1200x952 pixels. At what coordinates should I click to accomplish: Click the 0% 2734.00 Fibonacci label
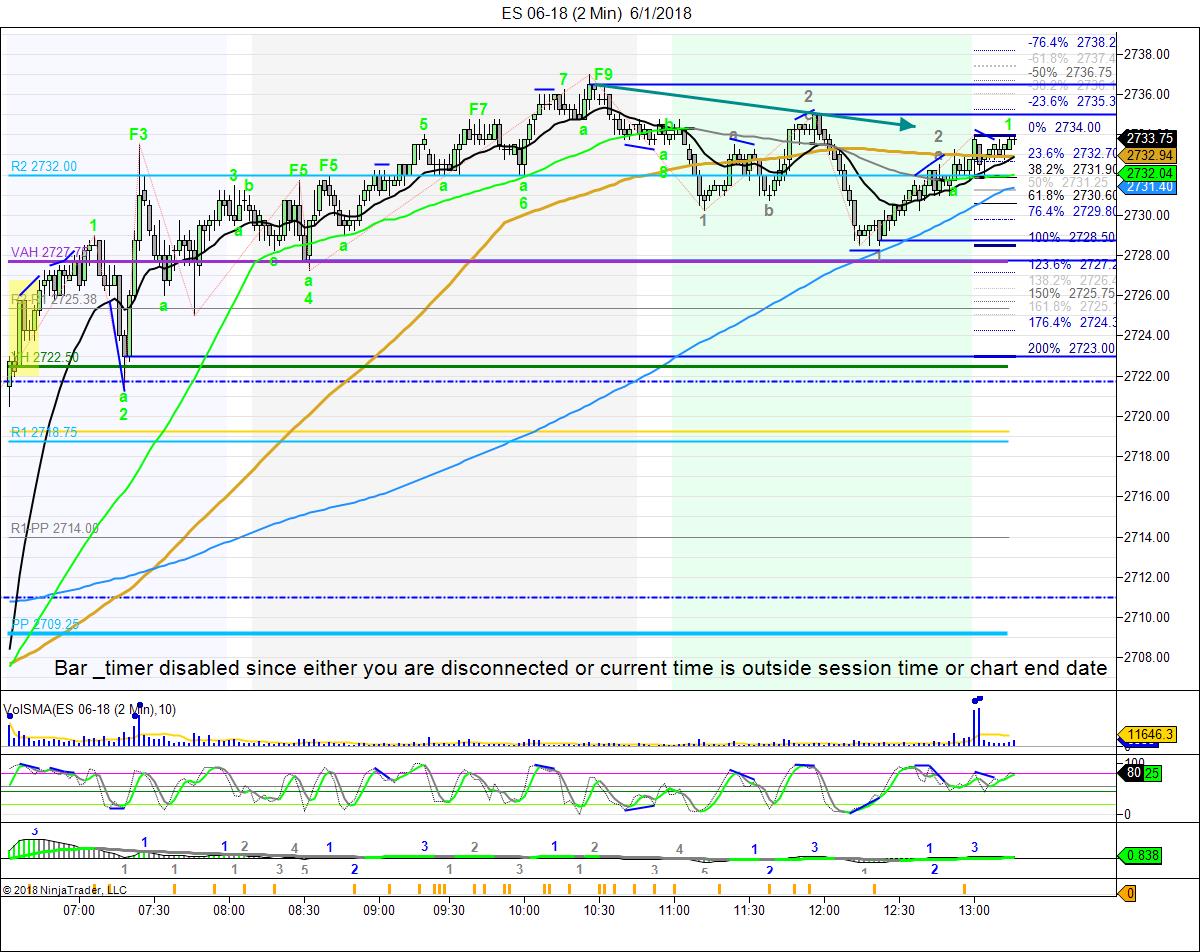[1064, 127]
